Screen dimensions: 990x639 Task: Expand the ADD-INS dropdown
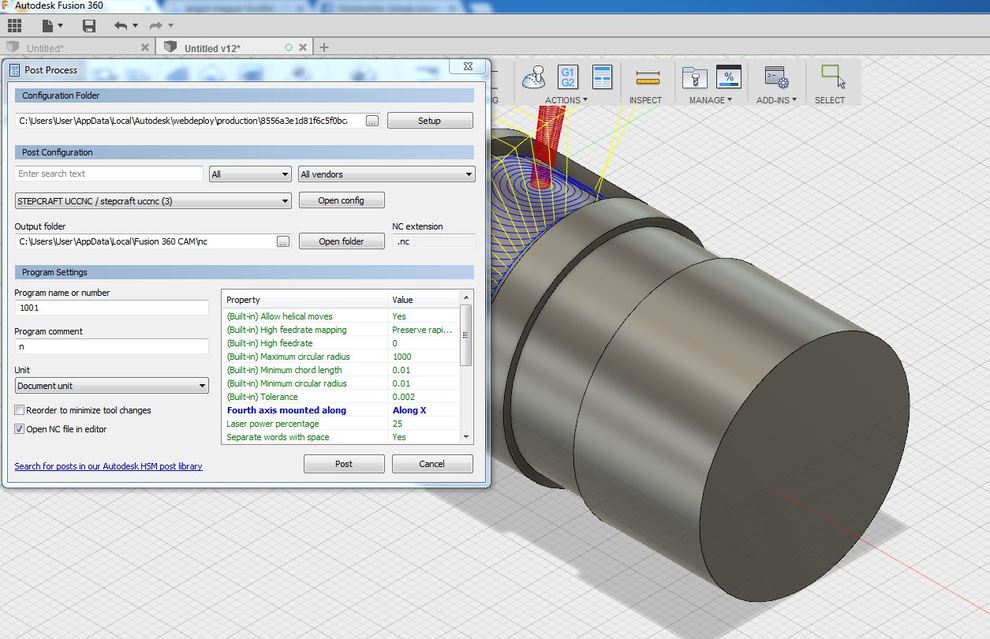pos(776,100)
